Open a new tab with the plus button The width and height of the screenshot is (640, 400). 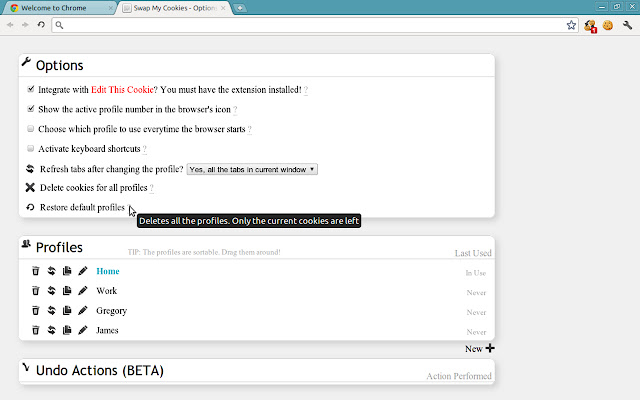(x=240, y=8)
